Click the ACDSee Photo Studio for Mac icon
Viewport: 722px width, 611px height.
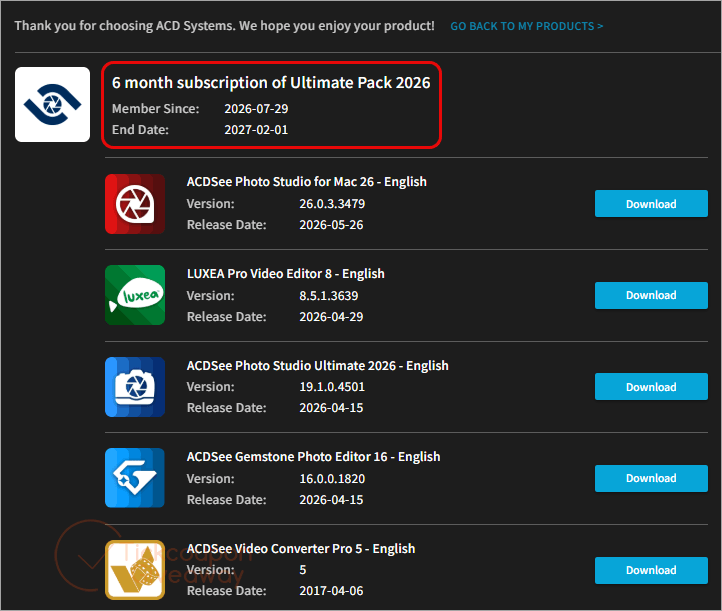135,204
